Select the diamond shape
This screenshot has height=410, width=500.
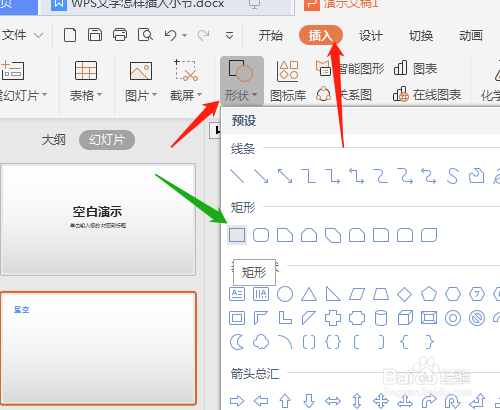click(x=405, y=294)
